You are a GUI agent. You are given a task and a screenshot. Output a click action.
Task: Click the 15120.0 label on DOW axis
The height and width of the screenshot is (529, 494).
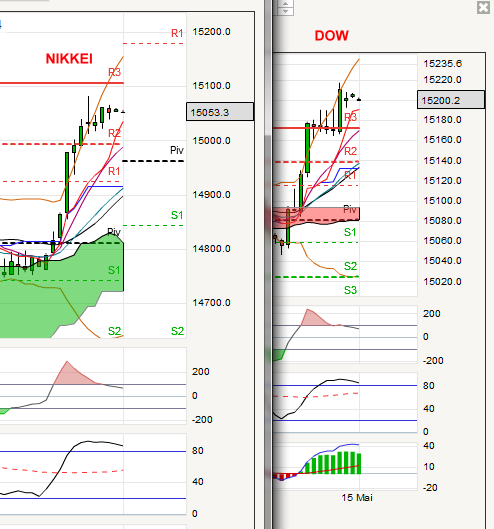pos(442,181)
